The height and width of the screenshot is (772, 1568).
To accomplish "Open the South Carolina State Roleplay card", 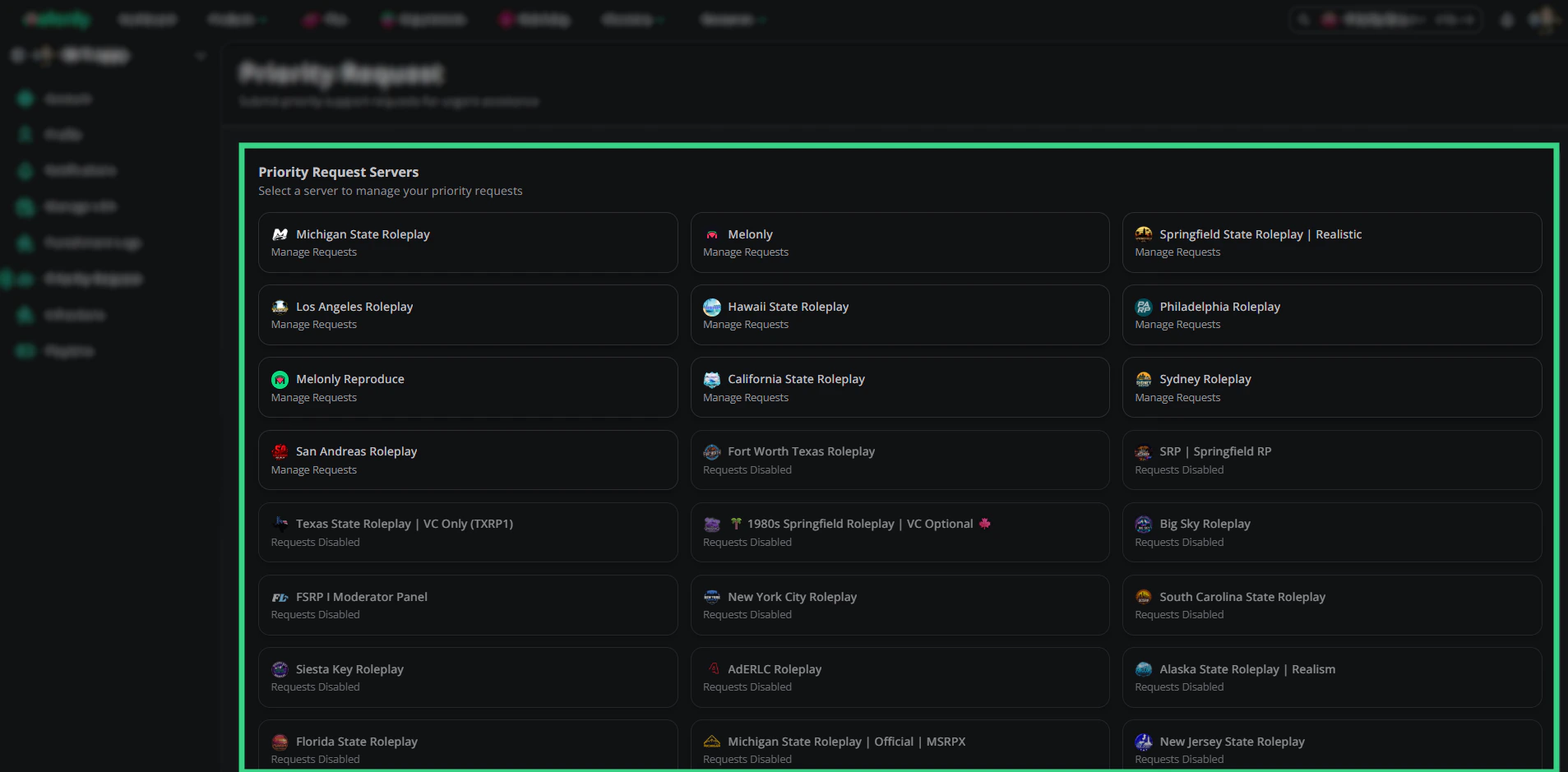I will pyautogui.click(x=1332, y=605).
